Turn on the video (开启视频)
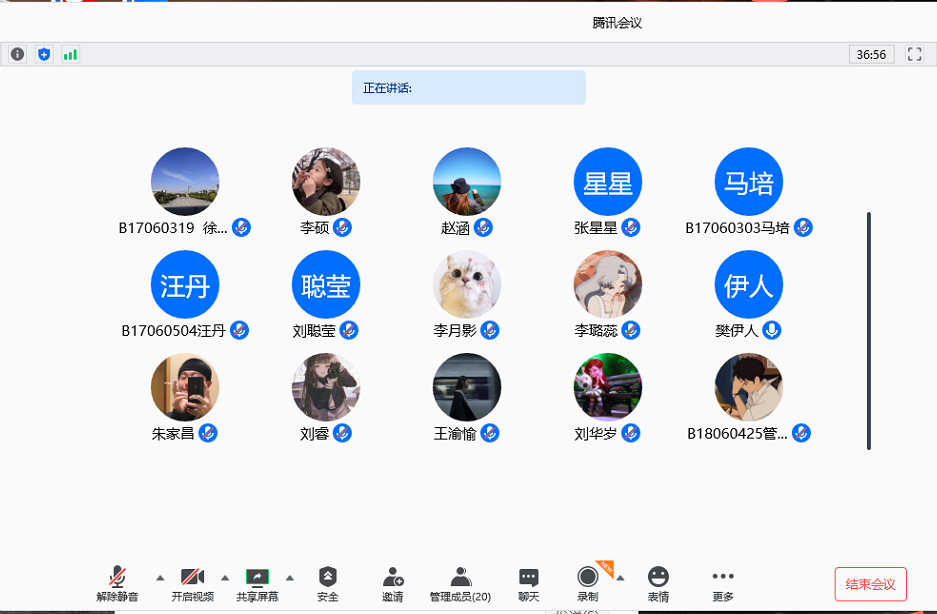Screen dimensions: 937x614 click(192, 584)
